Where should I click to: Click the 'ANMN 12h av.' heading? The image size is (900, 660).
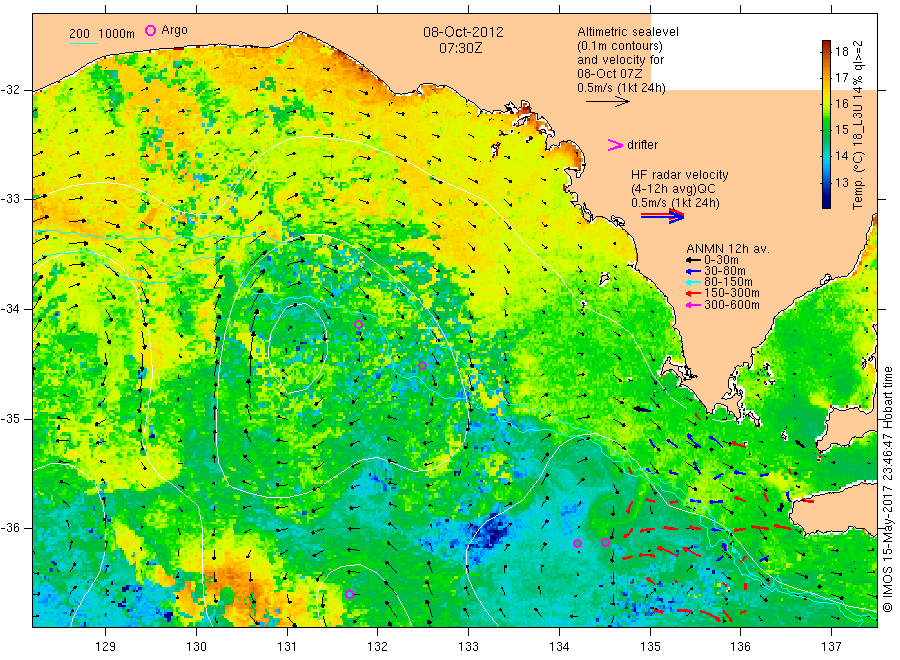coord(728,249)
